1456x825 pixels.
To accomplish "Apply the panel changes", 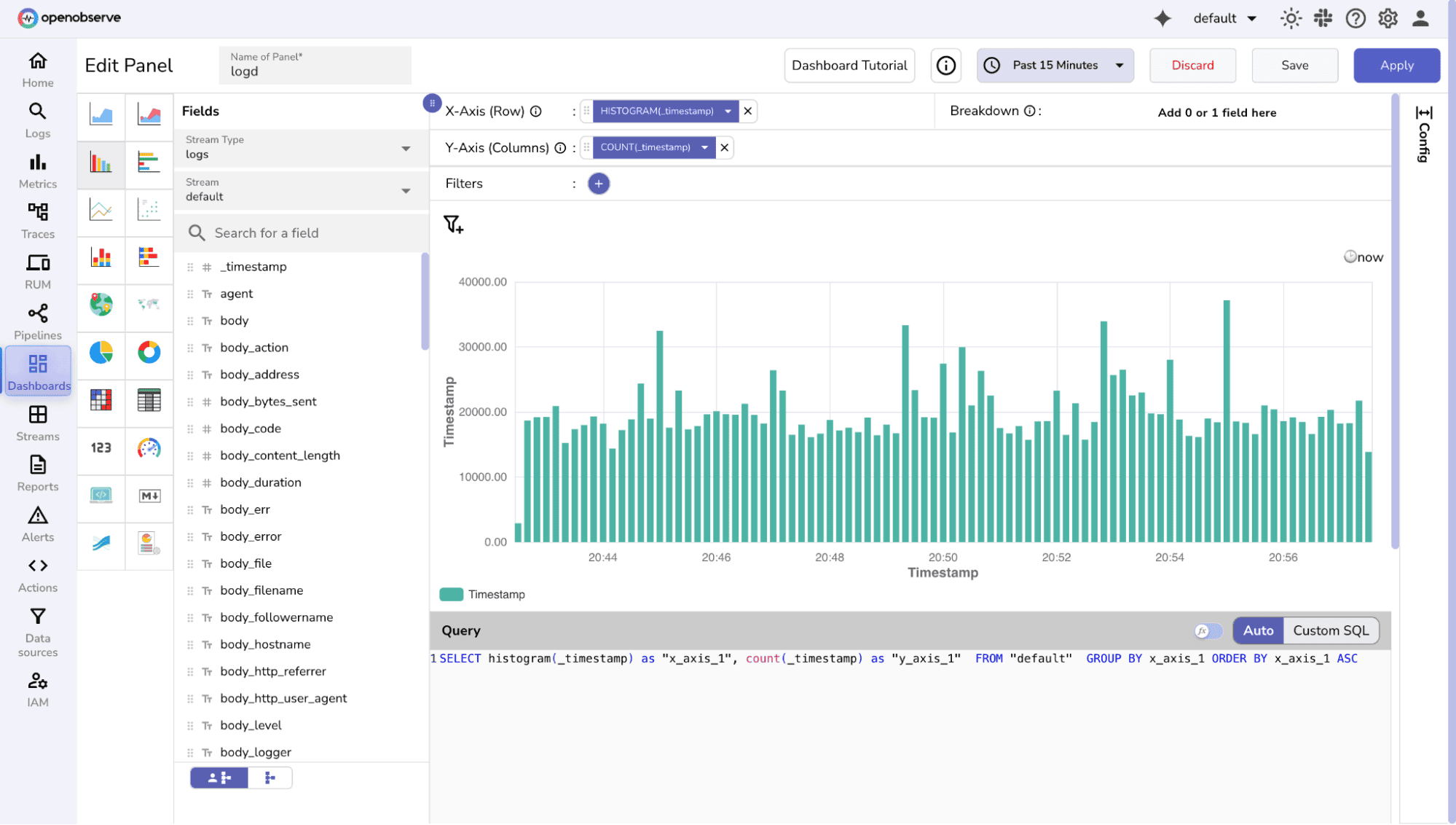I will coord(1396,65).
